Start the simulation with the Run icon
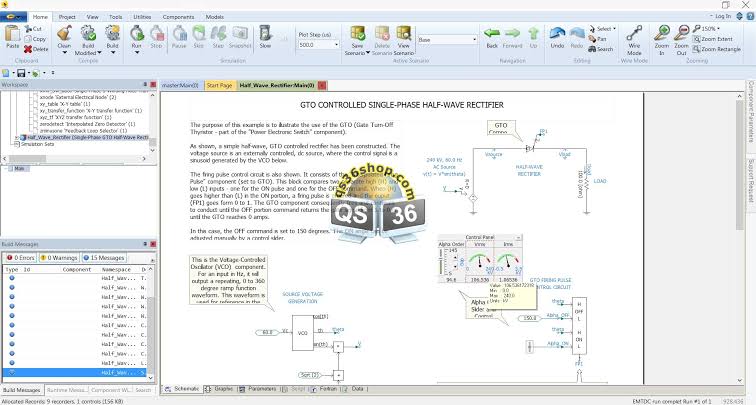Image resolution: width=756 pixels, height=405 pixels. click(137, 34)
